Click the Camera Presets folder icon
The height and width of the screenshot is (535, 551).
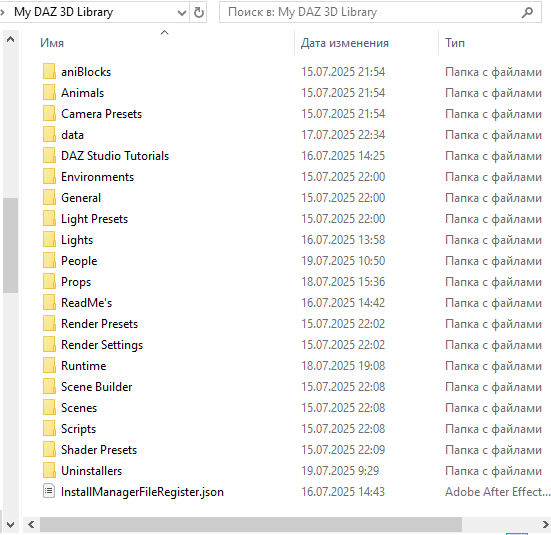(49, 114)
